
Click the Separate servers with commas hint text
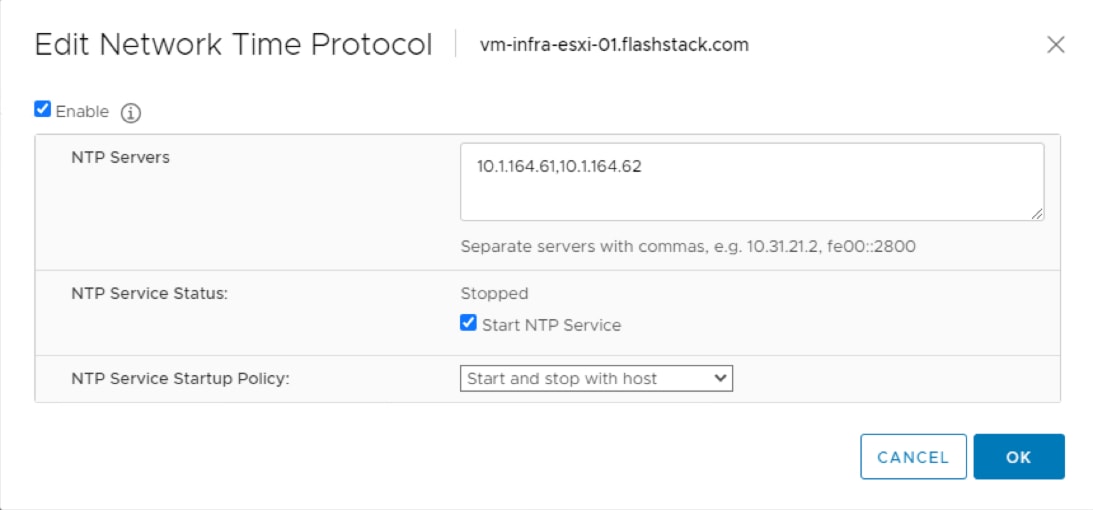point(687,247)
